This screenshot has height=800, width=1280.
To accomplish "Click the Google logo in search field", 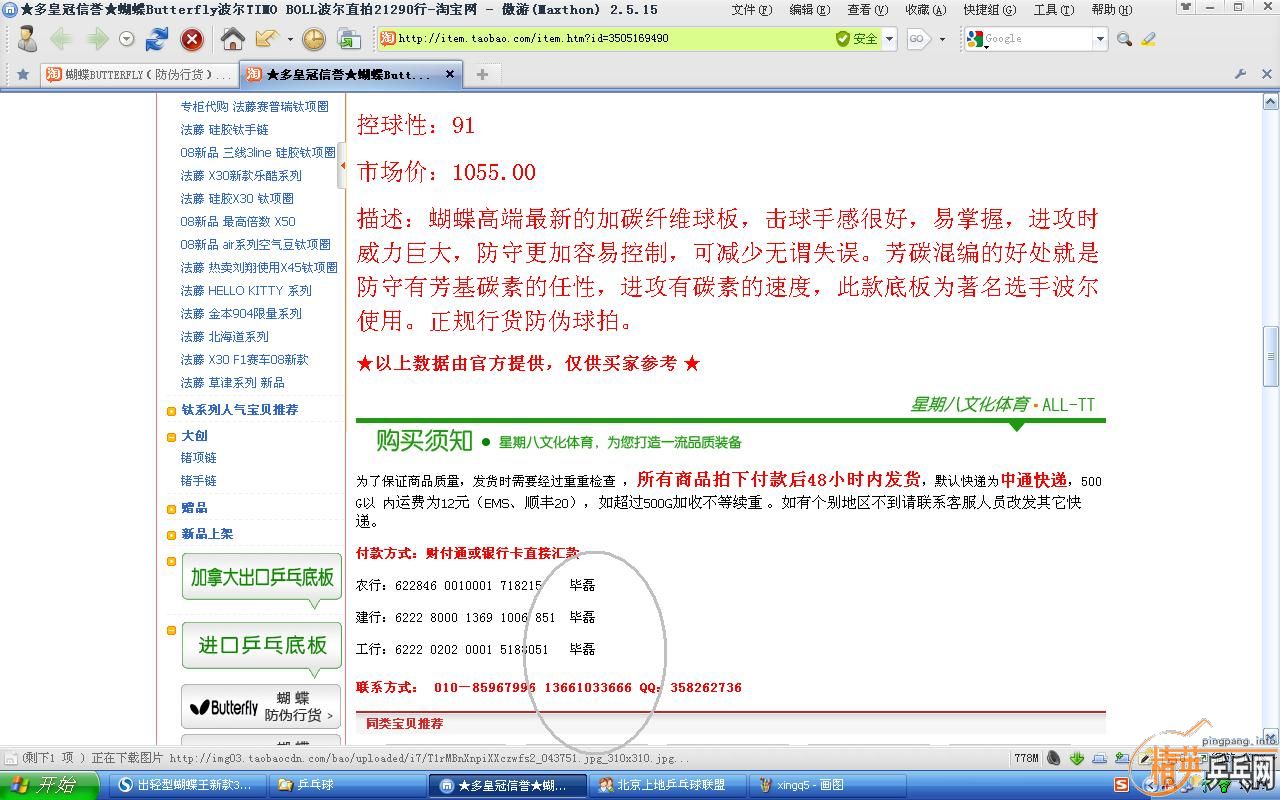I will [975, 39].
